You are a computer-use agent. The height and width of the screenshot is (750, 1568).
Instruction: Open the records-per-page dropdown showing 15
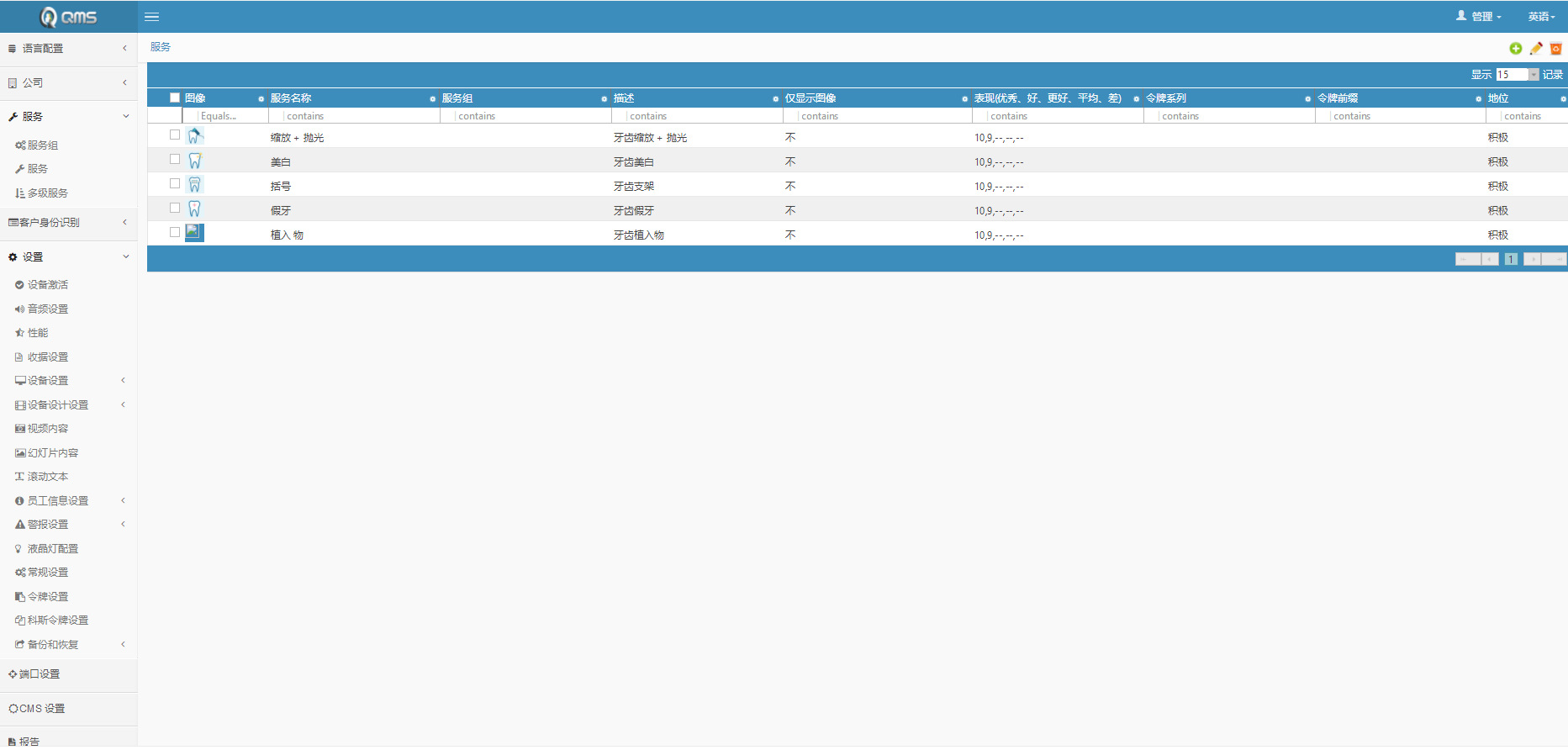pos(1518,75)
